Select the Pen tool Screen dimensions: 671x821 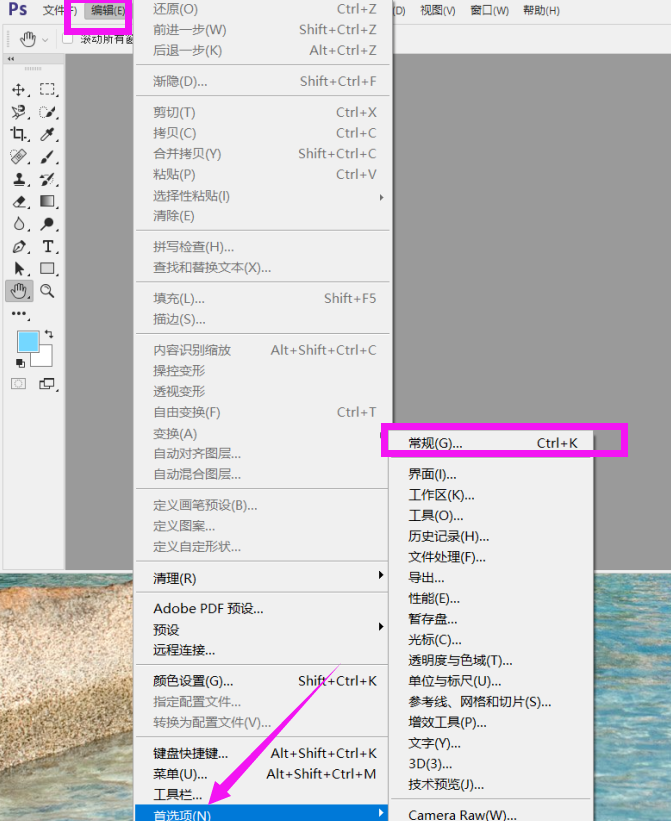[18, 246]
